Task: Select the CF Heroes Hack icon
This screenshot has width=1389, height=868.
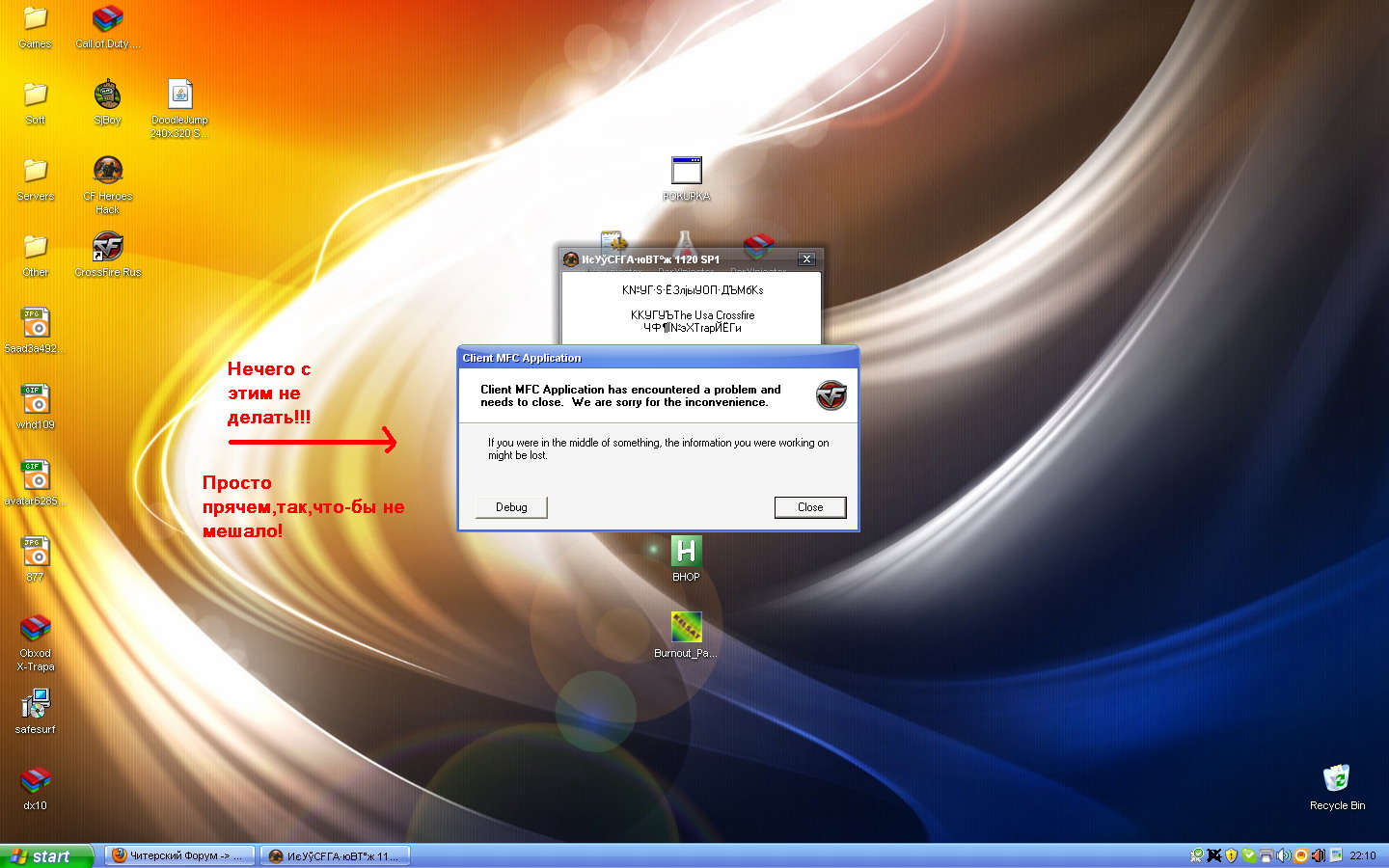Action: (108, 184)
